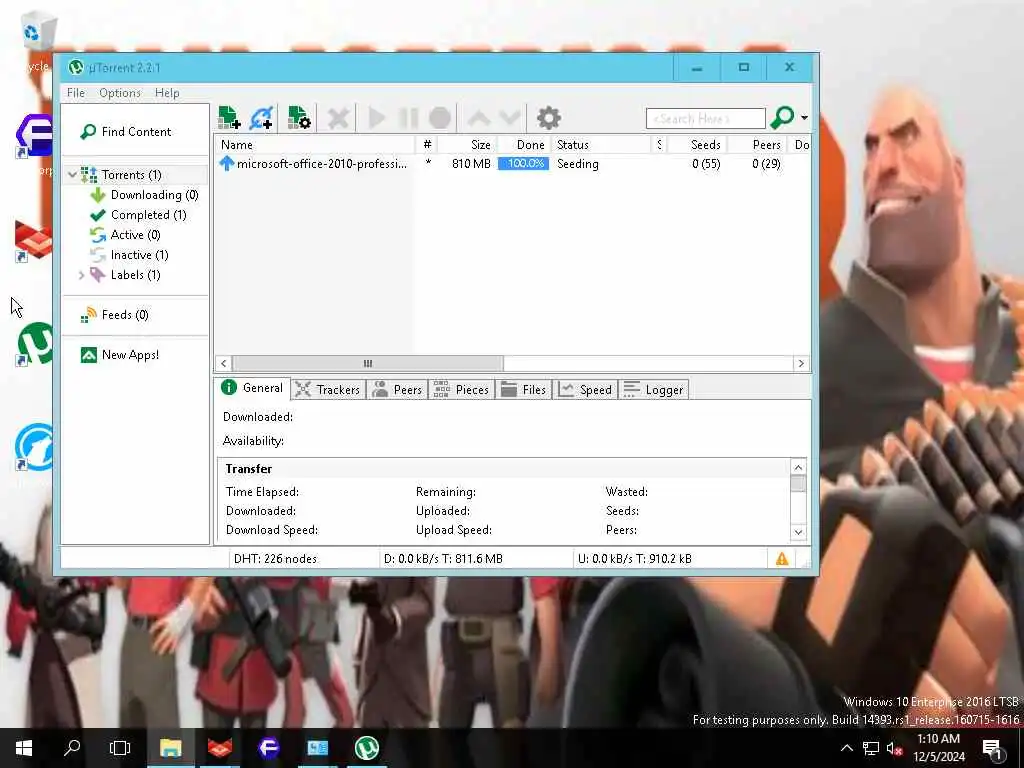1024x768 pixels.
Task: Click the uTorrent taskbar icon
Action: [366, 748]
